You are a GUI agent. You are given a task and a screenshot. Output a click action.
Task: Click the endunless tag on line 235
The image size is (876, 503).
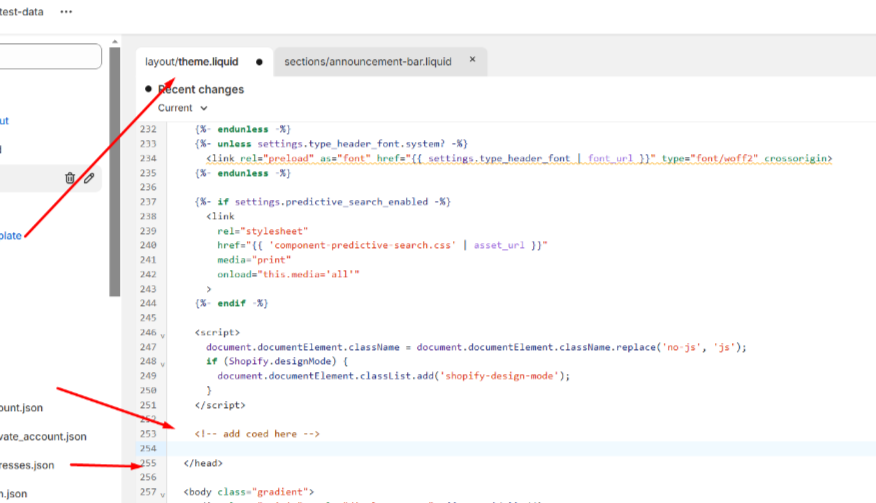pos(242,173)
